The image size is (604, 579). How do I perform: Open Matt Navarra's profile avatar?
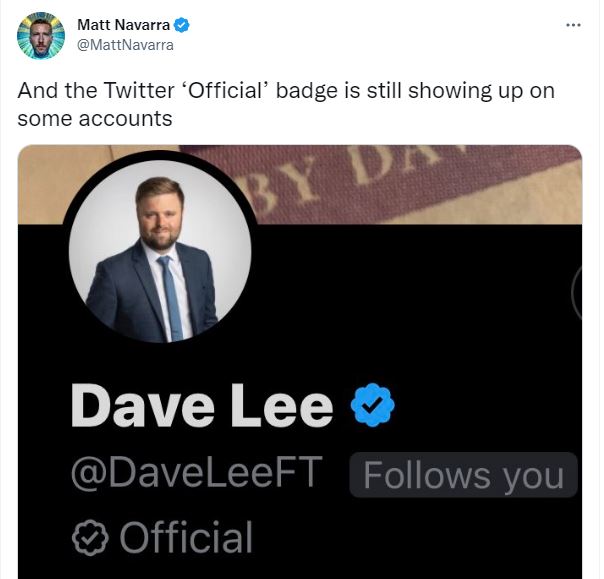click(x=40, y=35)
